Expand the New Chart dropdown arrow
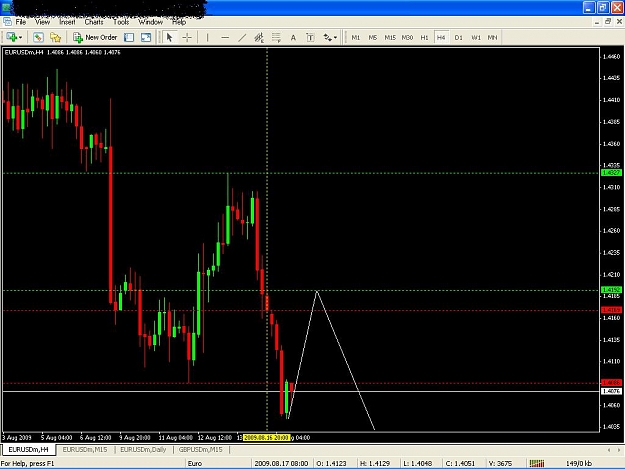 (x=20, y=38)
